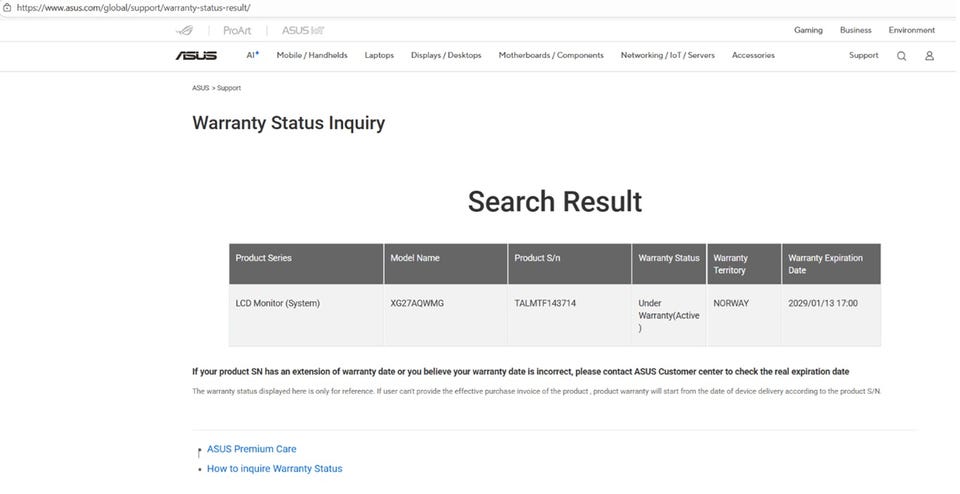The width and height of the screenshot is (960, 494).
Task: Open the Business link at top right
Action: click(x=855, y=30)
